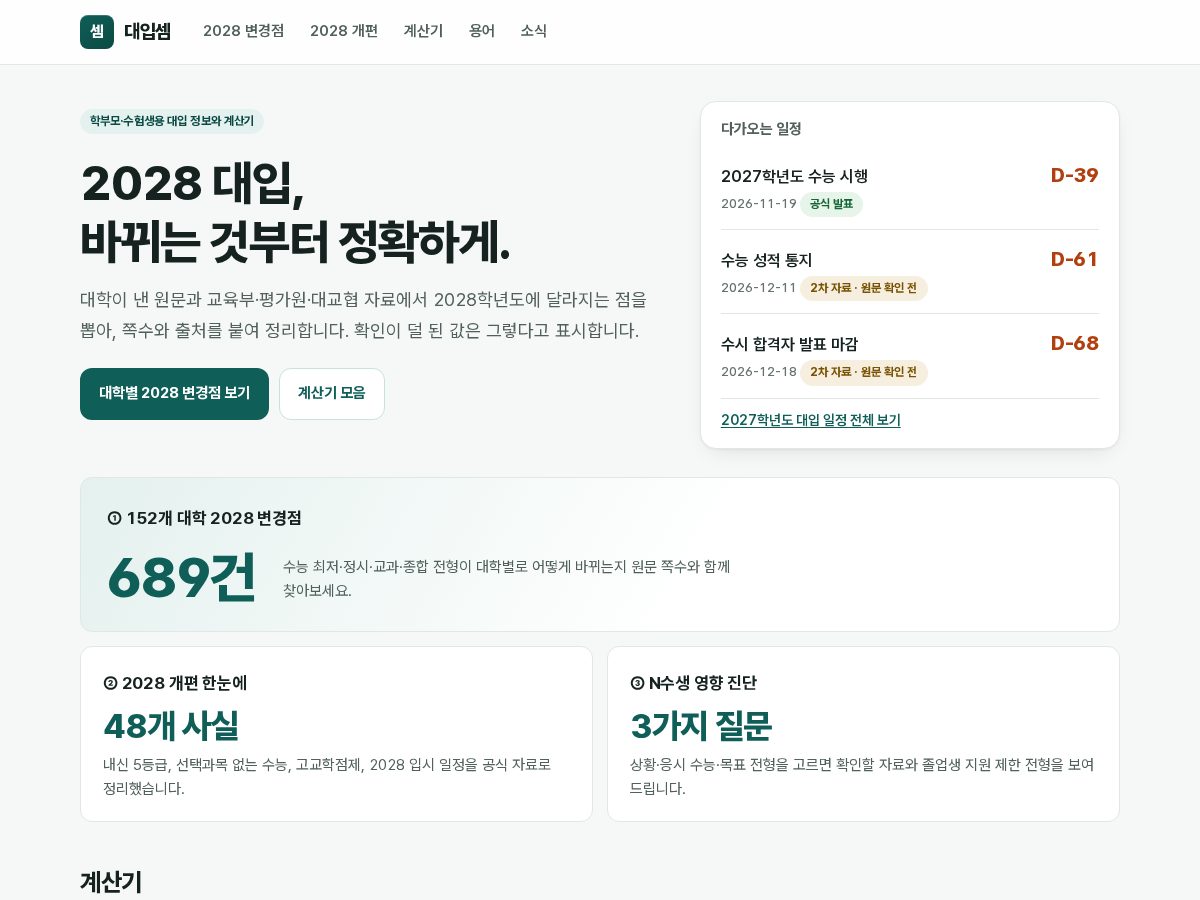
Task: Select the 2027학년도 수능 시행 schedule entry
Action: point(910,188)
